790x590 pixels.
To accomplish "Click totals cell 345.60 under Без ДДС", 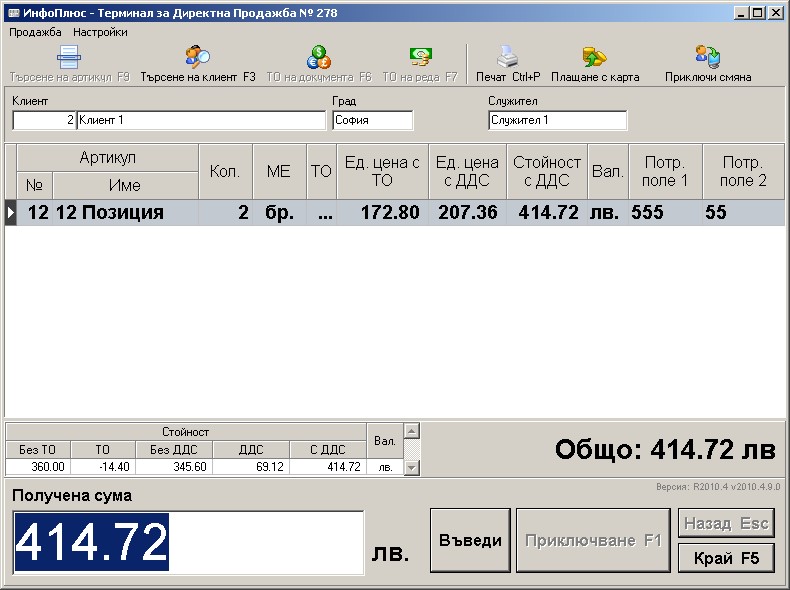I will [174, 467].
